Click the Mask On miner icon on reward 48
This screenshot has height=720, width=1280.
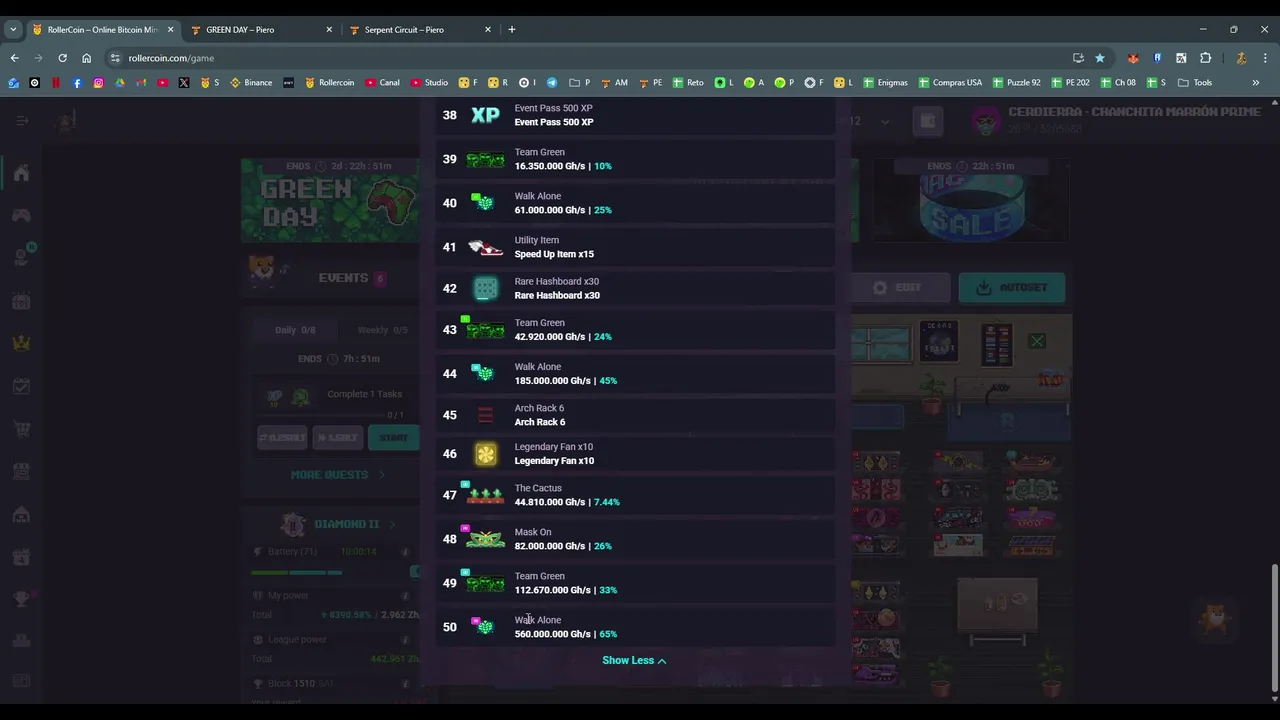[485, 539]
